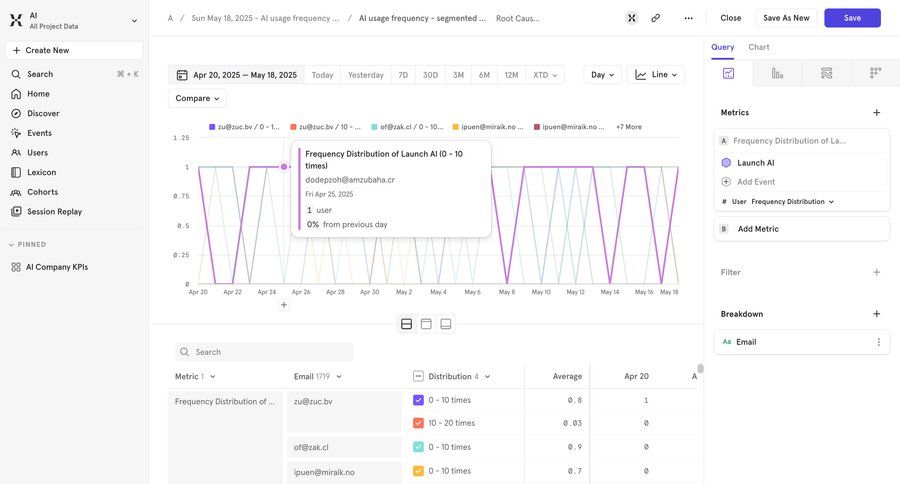Uncheck zu@zuc.bv 0 - 10 times row
Screen dimensions: 900x484
pyautogui.click(x=418, y=400)
